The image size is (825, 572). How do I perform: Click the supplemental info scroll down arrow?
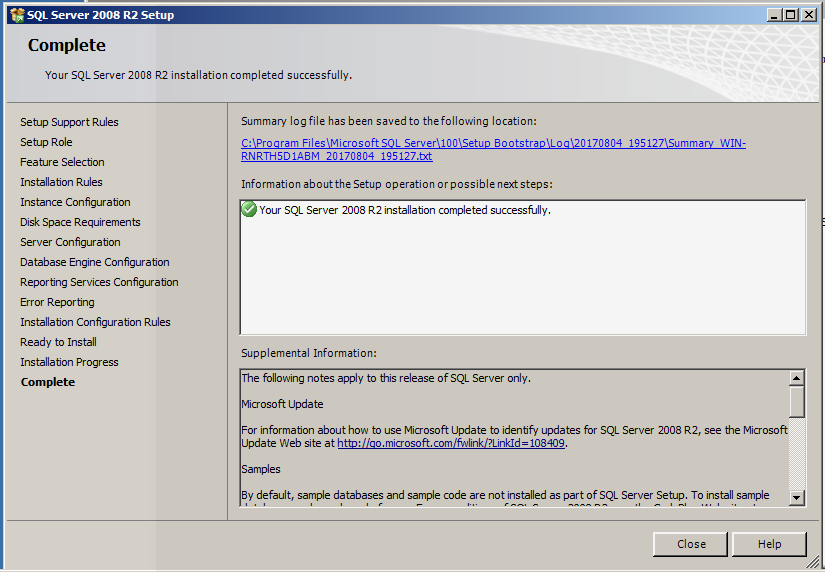coord(797,497)
